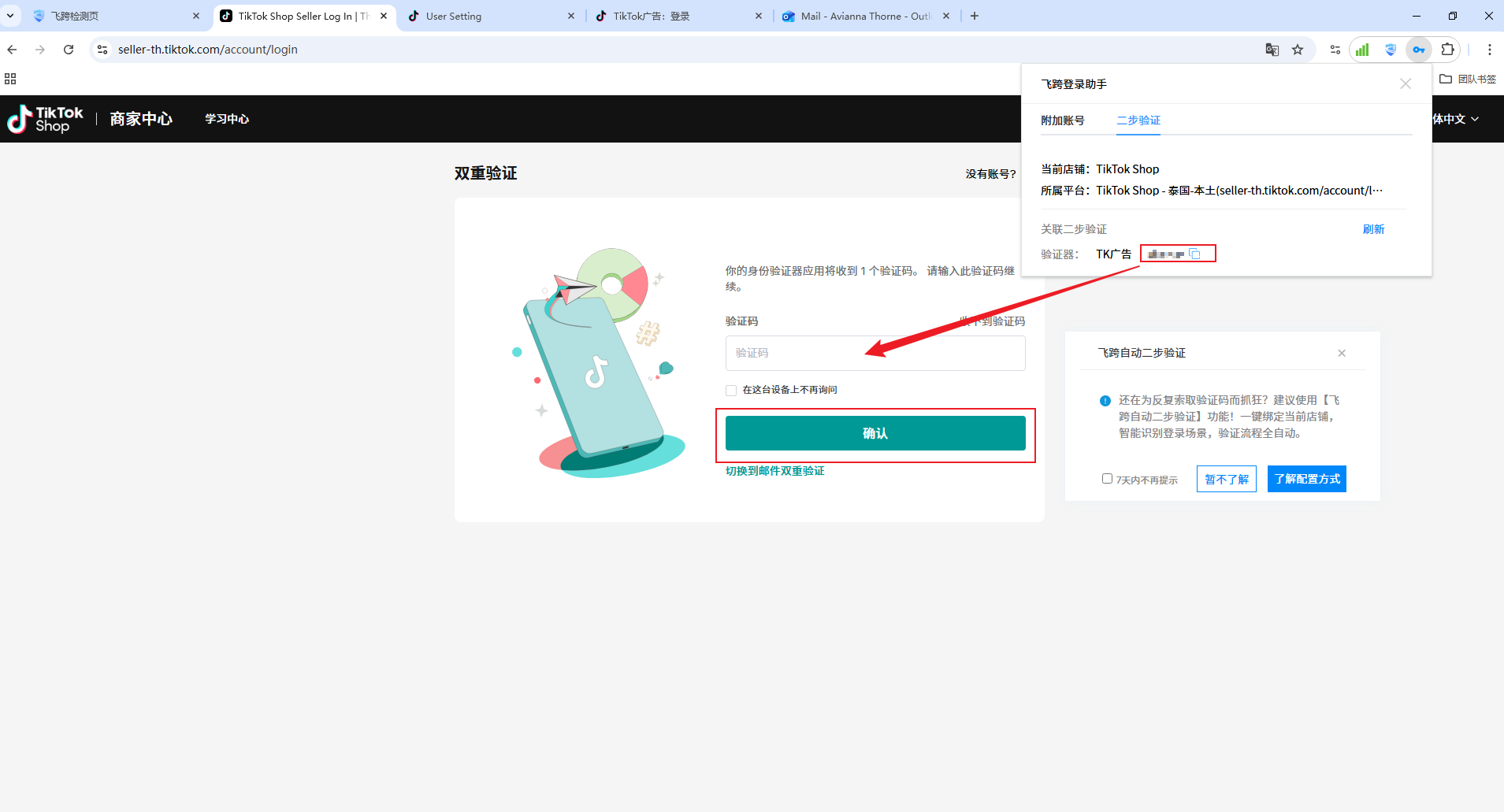Open the Chrome three-dot menu
Viewport: 1504px width, 812px height.
[1489, 50]
